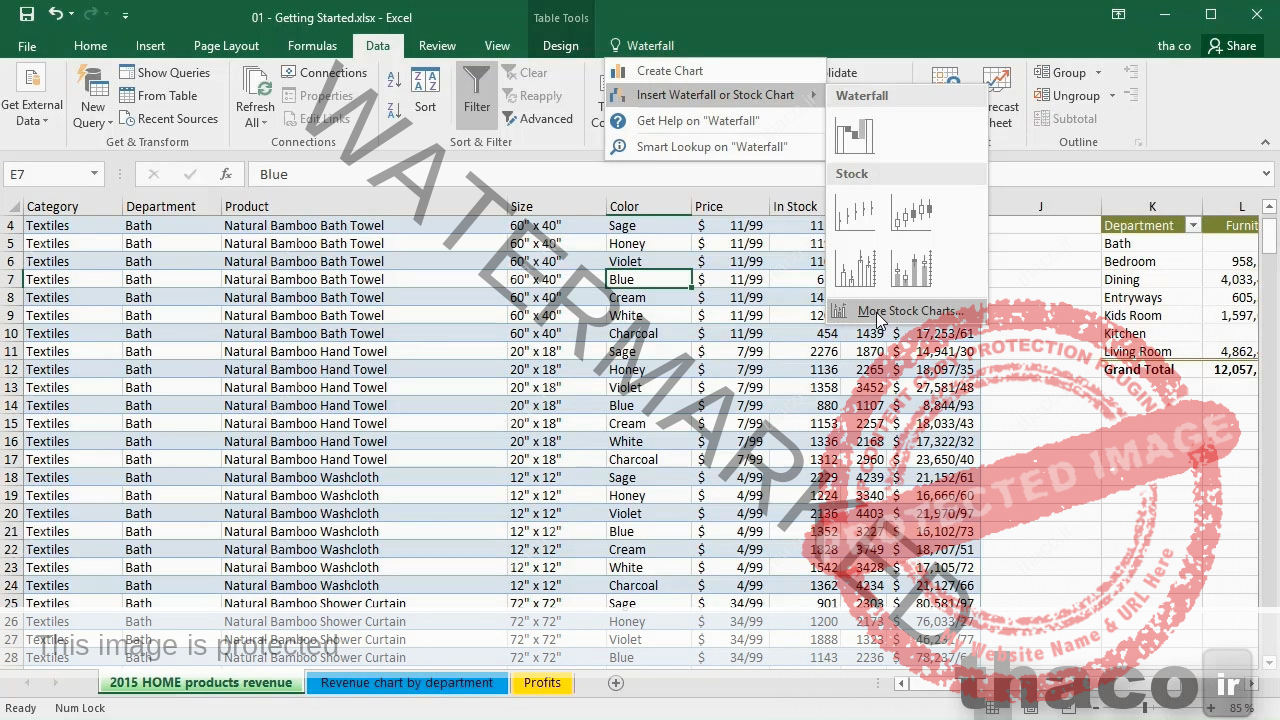
Task: Open Ribbon Display Options
Action: click(x=1119, y=15)
